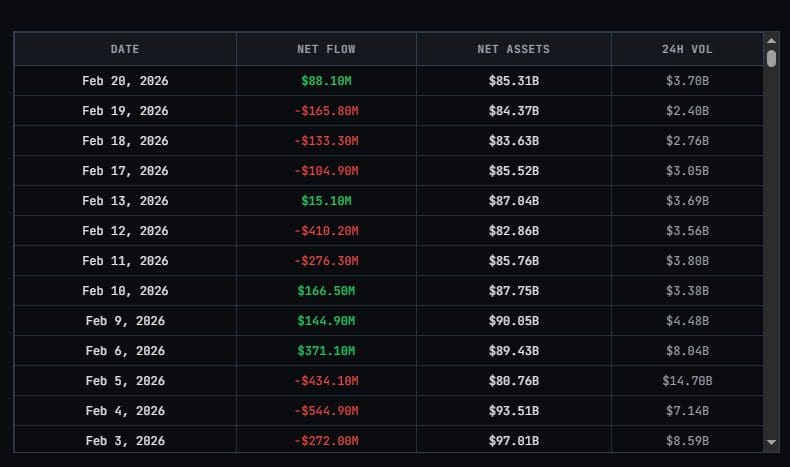Select the Feb 13, 2026 date cell
790x467 pixels.
pos(125,201)
